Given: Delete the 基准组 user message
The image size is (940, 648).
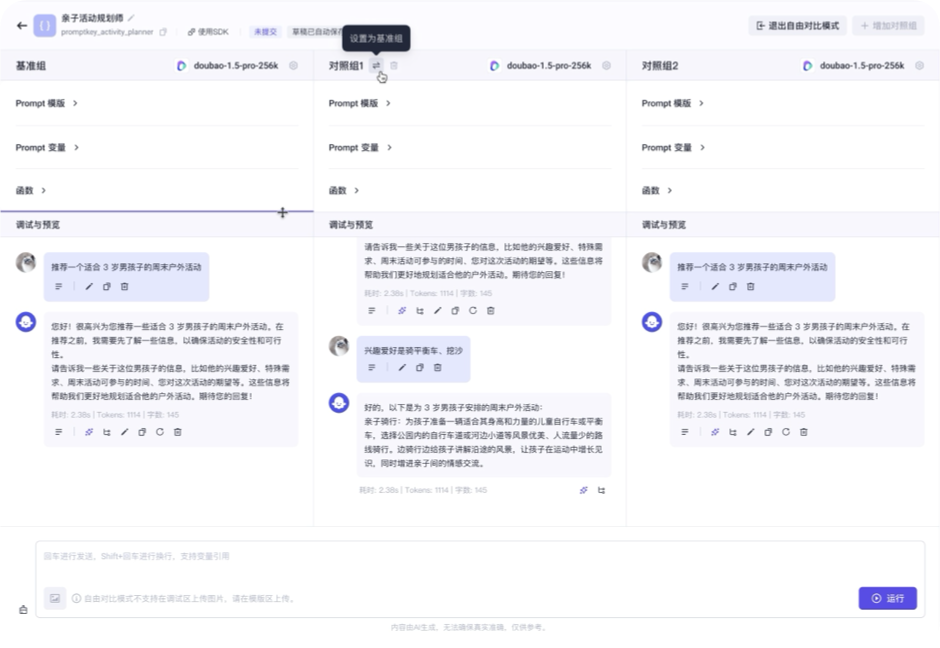Looking at the screenshot, I should [125, 287].
